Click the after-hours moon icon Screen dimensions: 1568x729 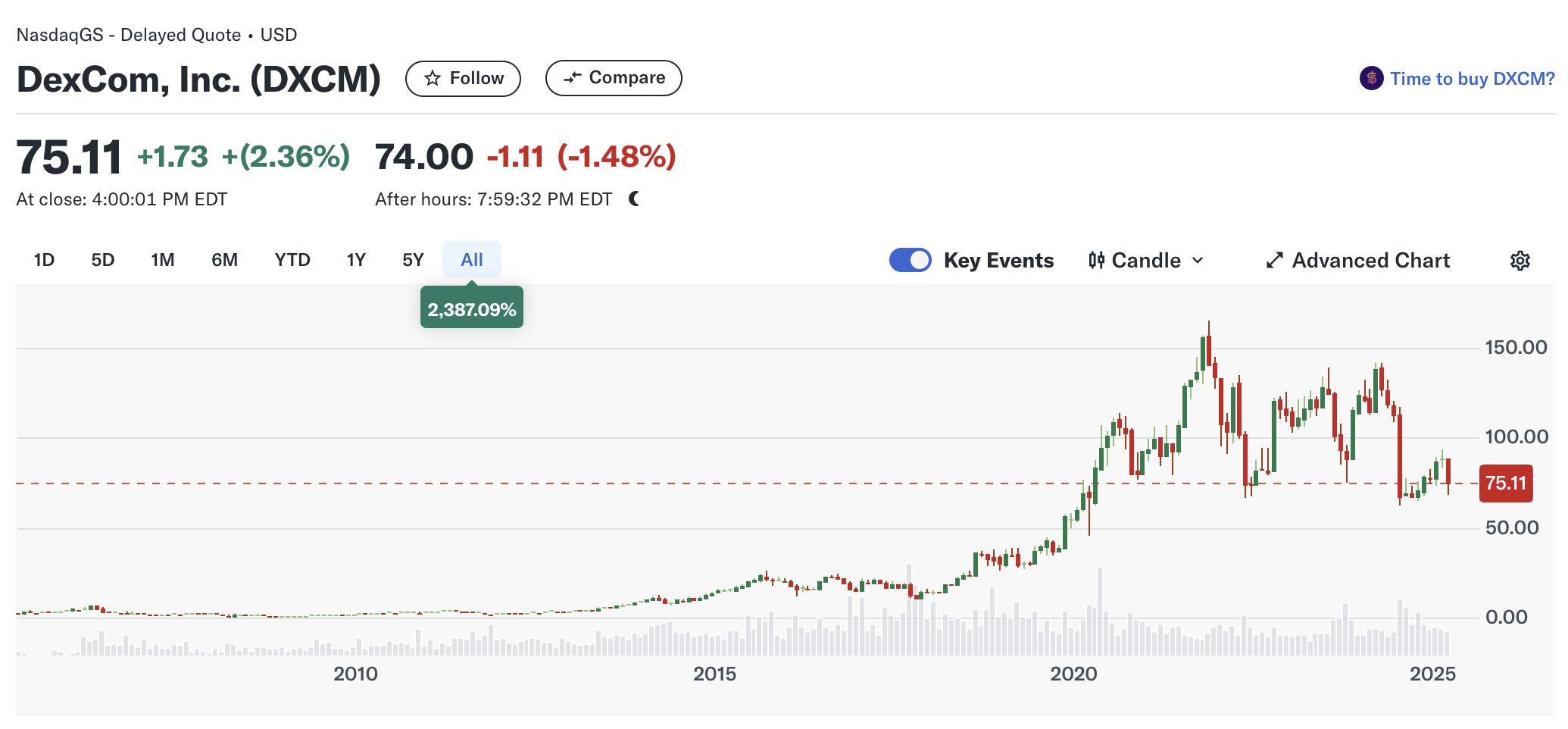point(635,199)
